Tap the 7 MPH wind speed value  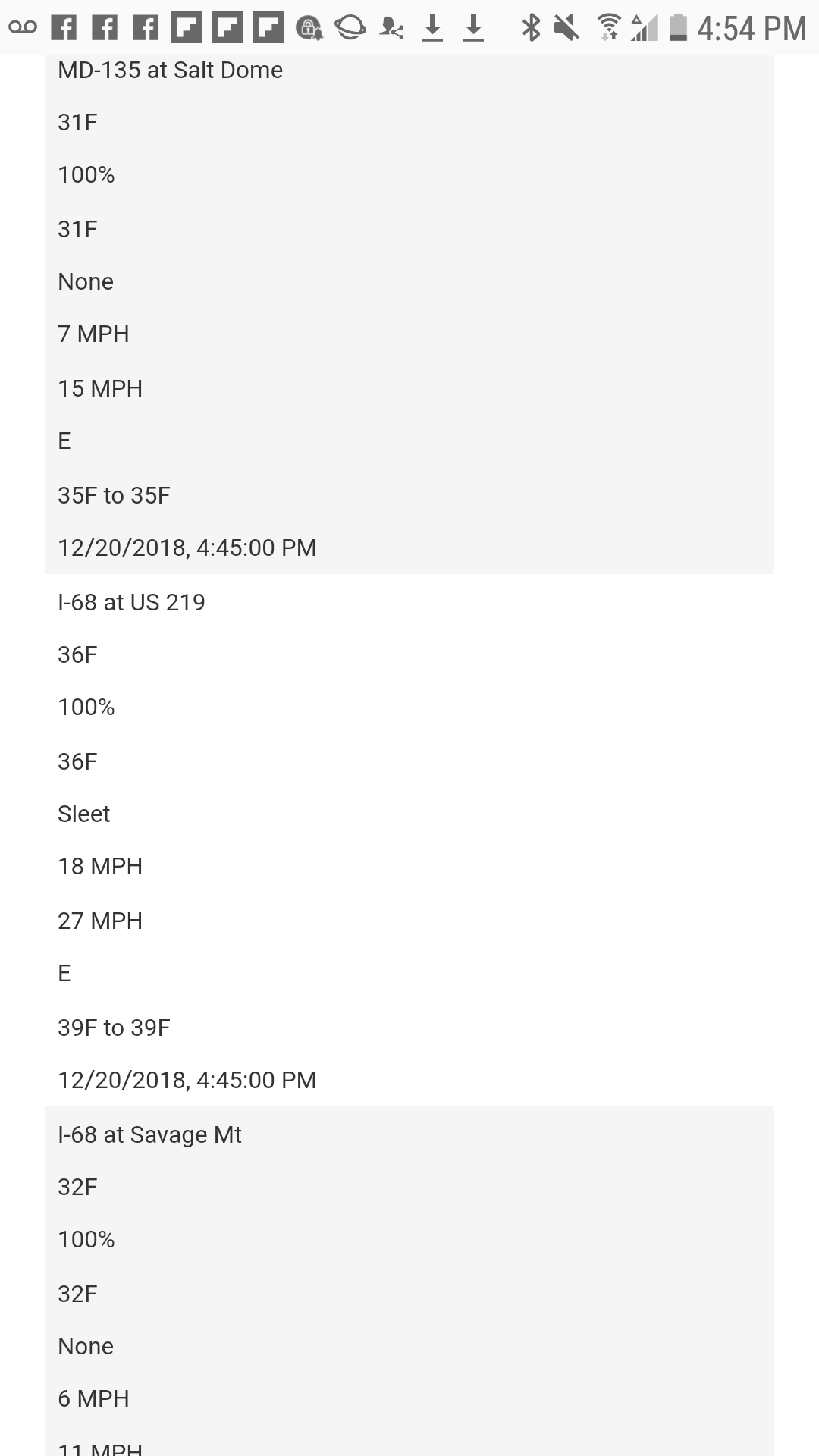pyautogui.click(x=93, y=334)
